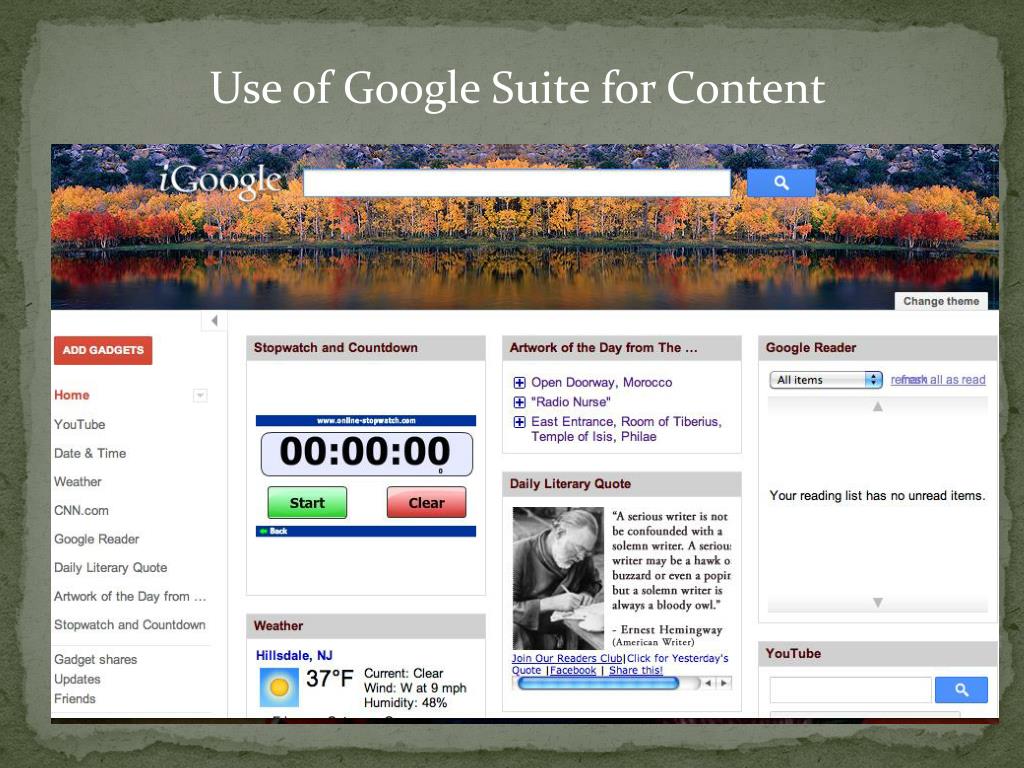Expand the "Radio Nurse" plus icon

(x=519, y=402)
